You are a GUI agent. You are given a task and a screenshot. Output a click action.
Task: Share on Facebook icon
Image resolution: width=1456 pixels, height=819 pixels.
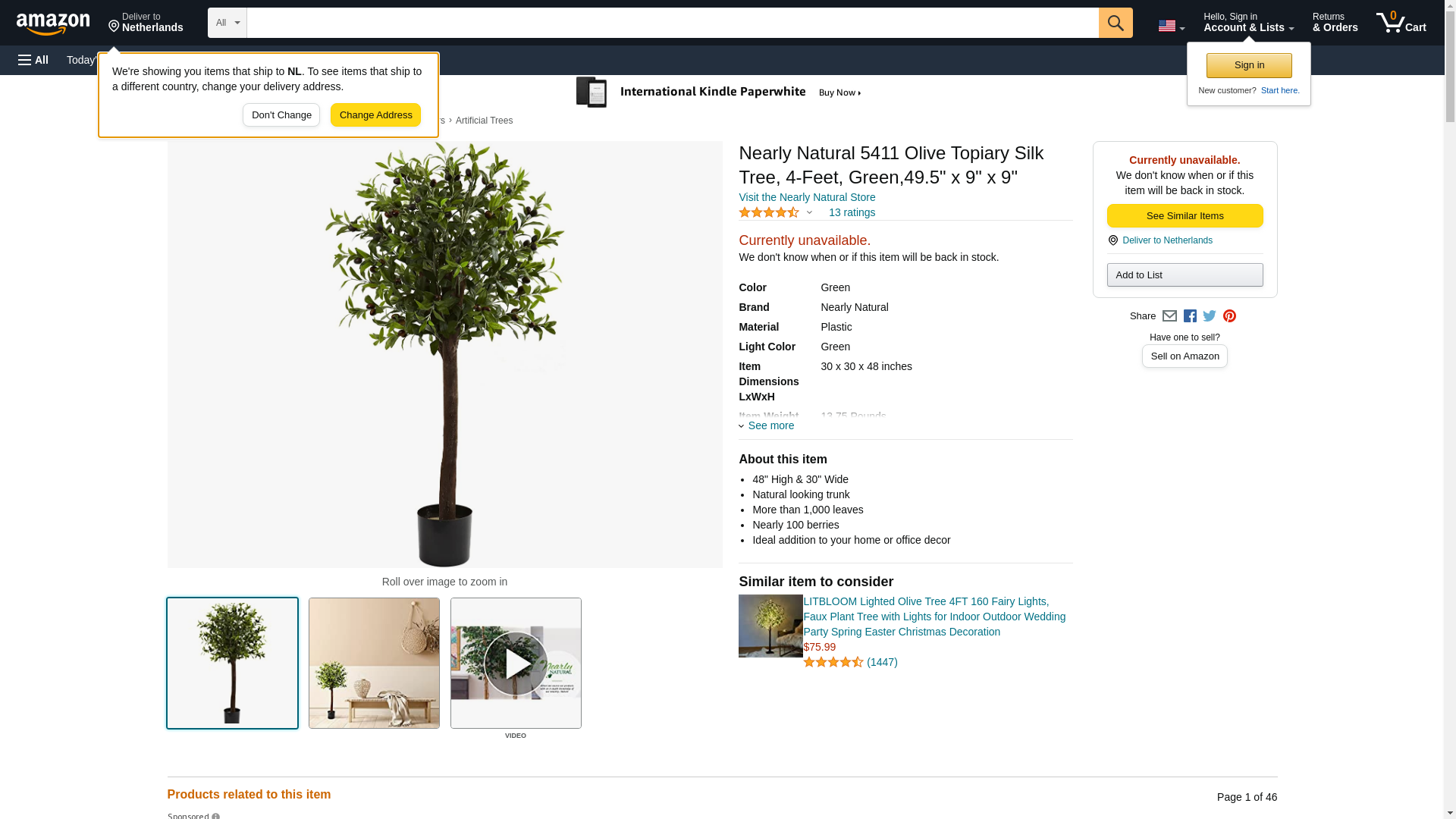coord(1190,316)
